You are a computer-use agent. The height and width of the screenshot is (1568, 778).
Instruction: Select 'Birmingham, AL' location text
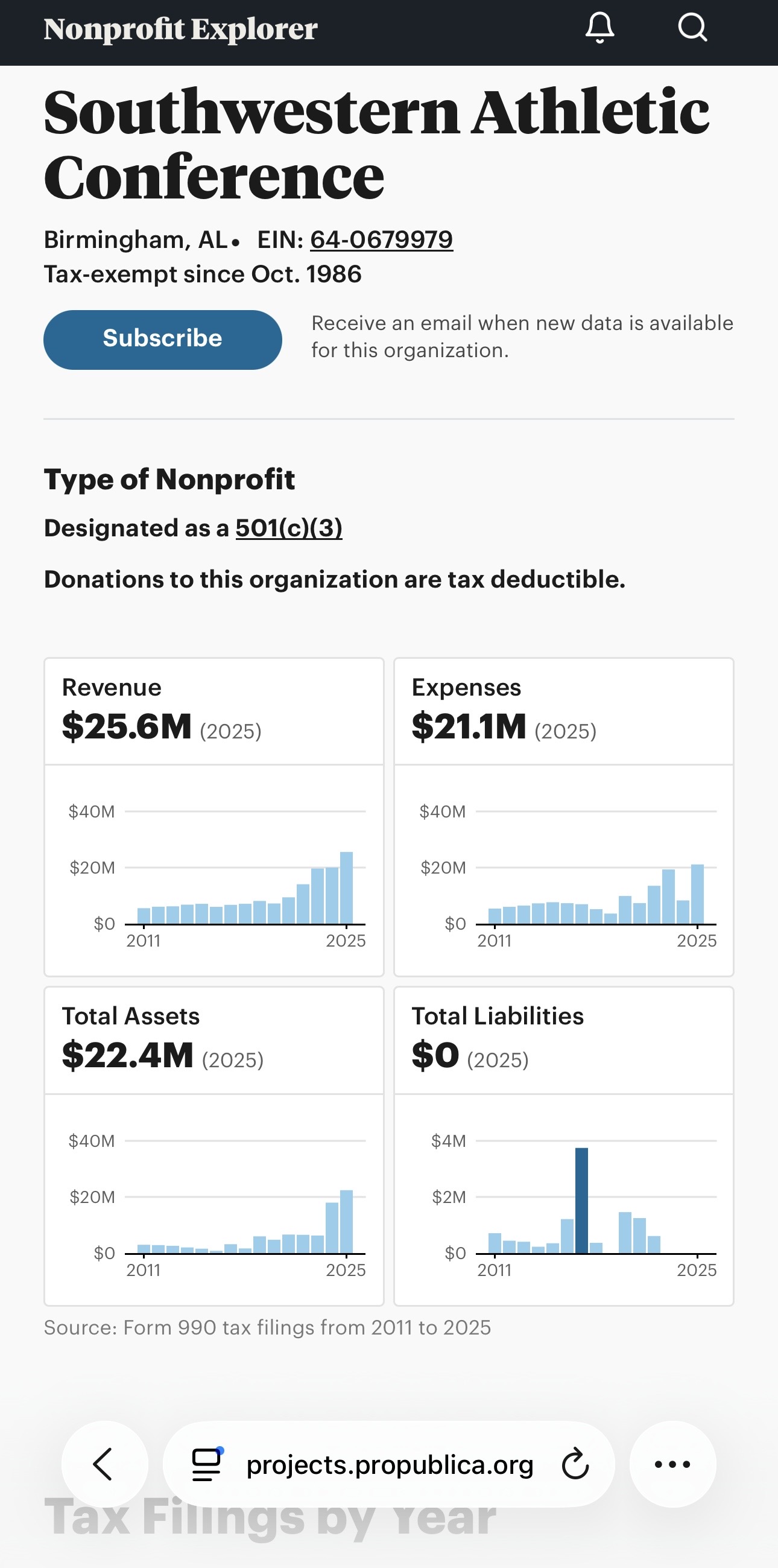click(136, 240)
